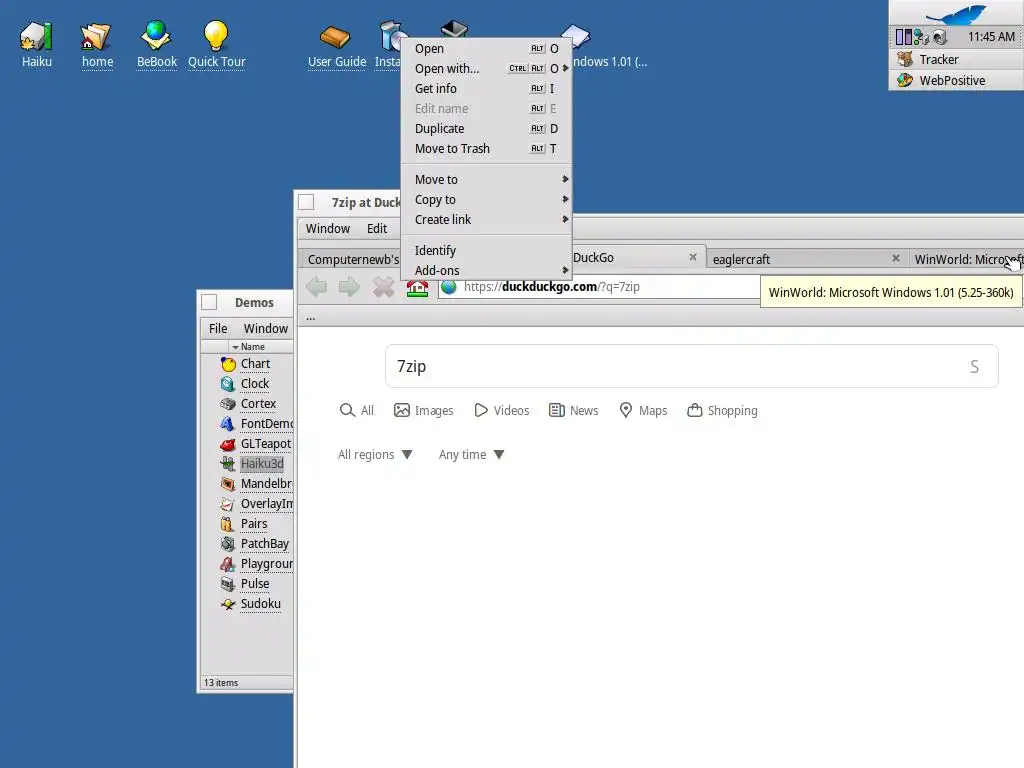Viewport: 1024px width, 768px height.
Task: Select the All search filter
Action: tap(357, 410)
